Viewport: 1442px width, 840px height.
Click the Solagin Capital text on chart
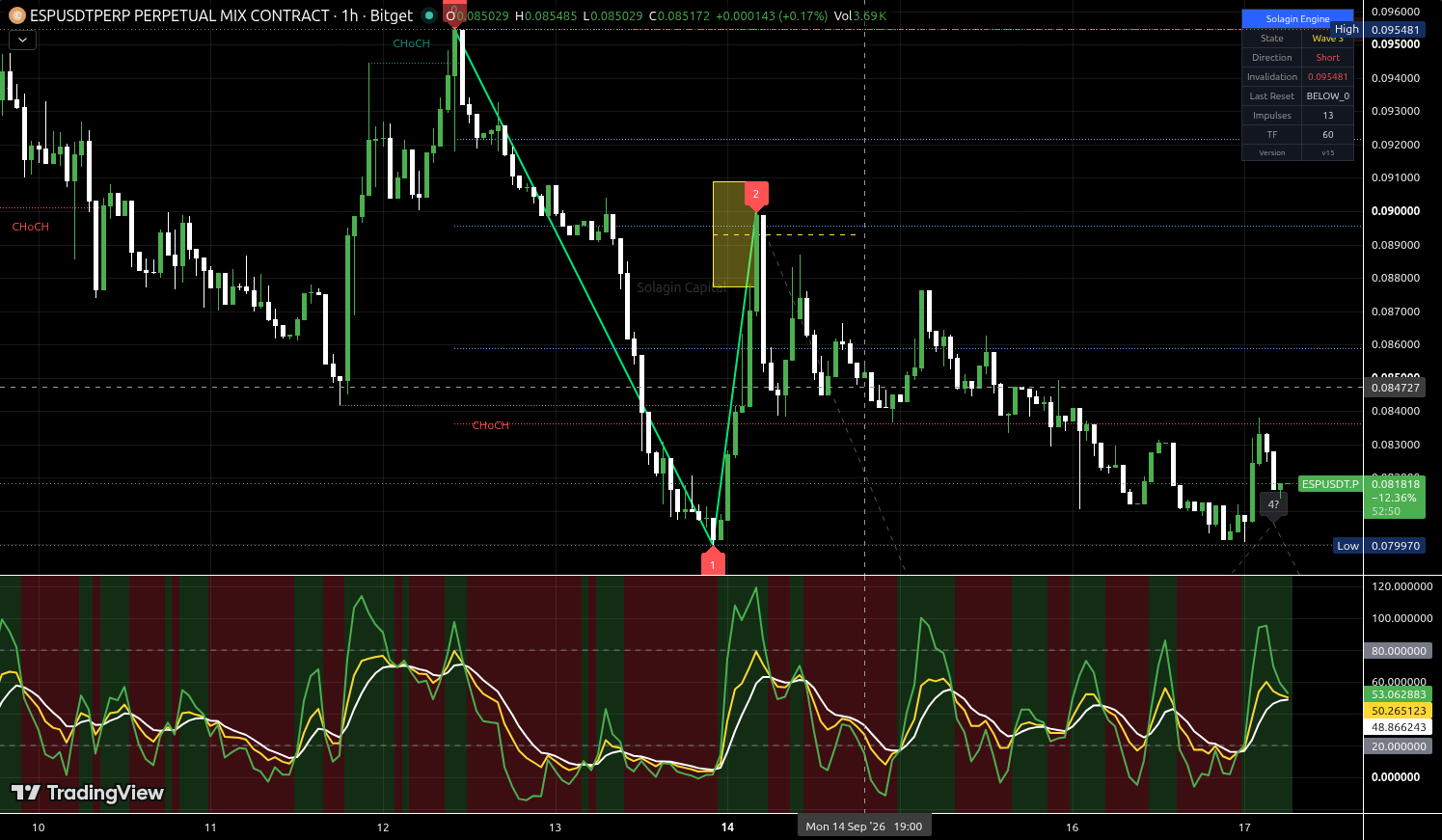pyautogui.click(x=681, y=287)
